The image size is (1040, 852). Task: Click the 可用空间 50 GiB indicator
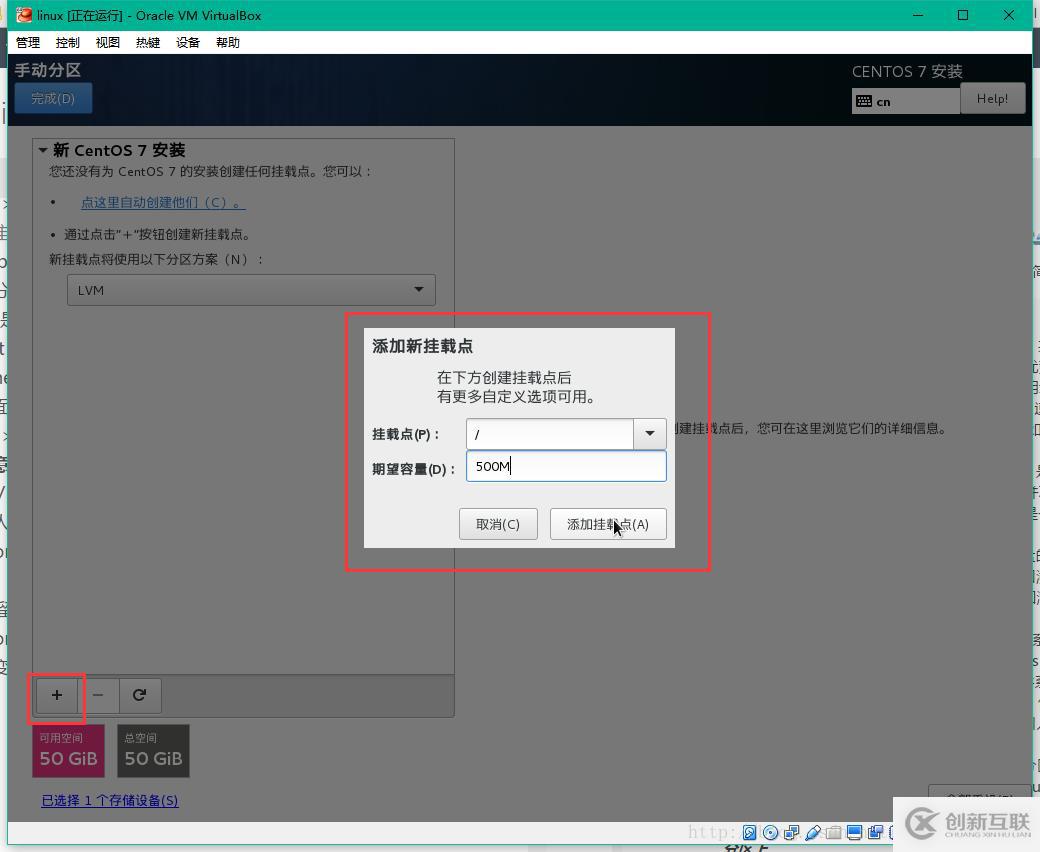(69, 751)
